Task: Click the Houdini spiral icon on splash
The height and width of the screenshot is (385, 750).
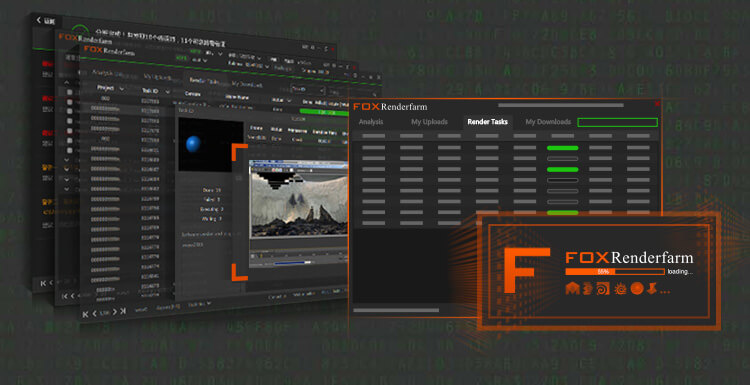Action: coord(603,288)
